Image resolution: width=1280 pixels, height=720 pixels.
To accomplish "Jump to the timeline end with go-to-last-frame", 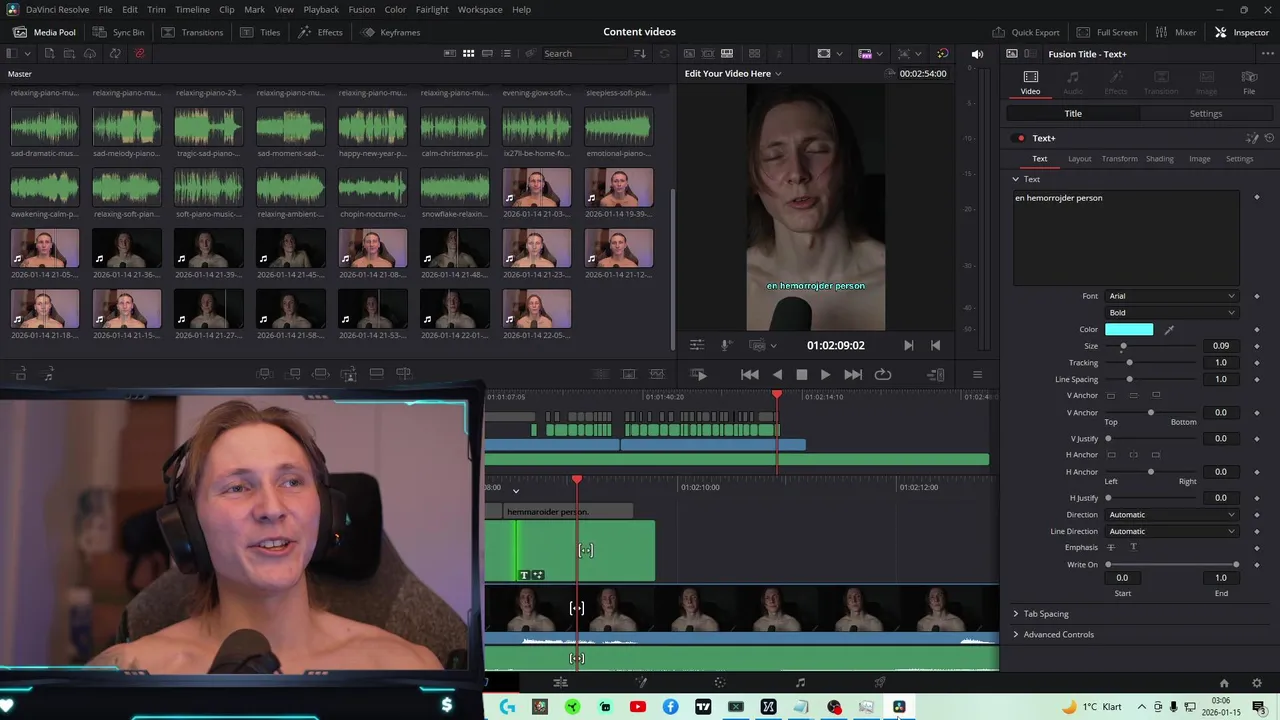I will pyautogui.click(x=853, y=374).
